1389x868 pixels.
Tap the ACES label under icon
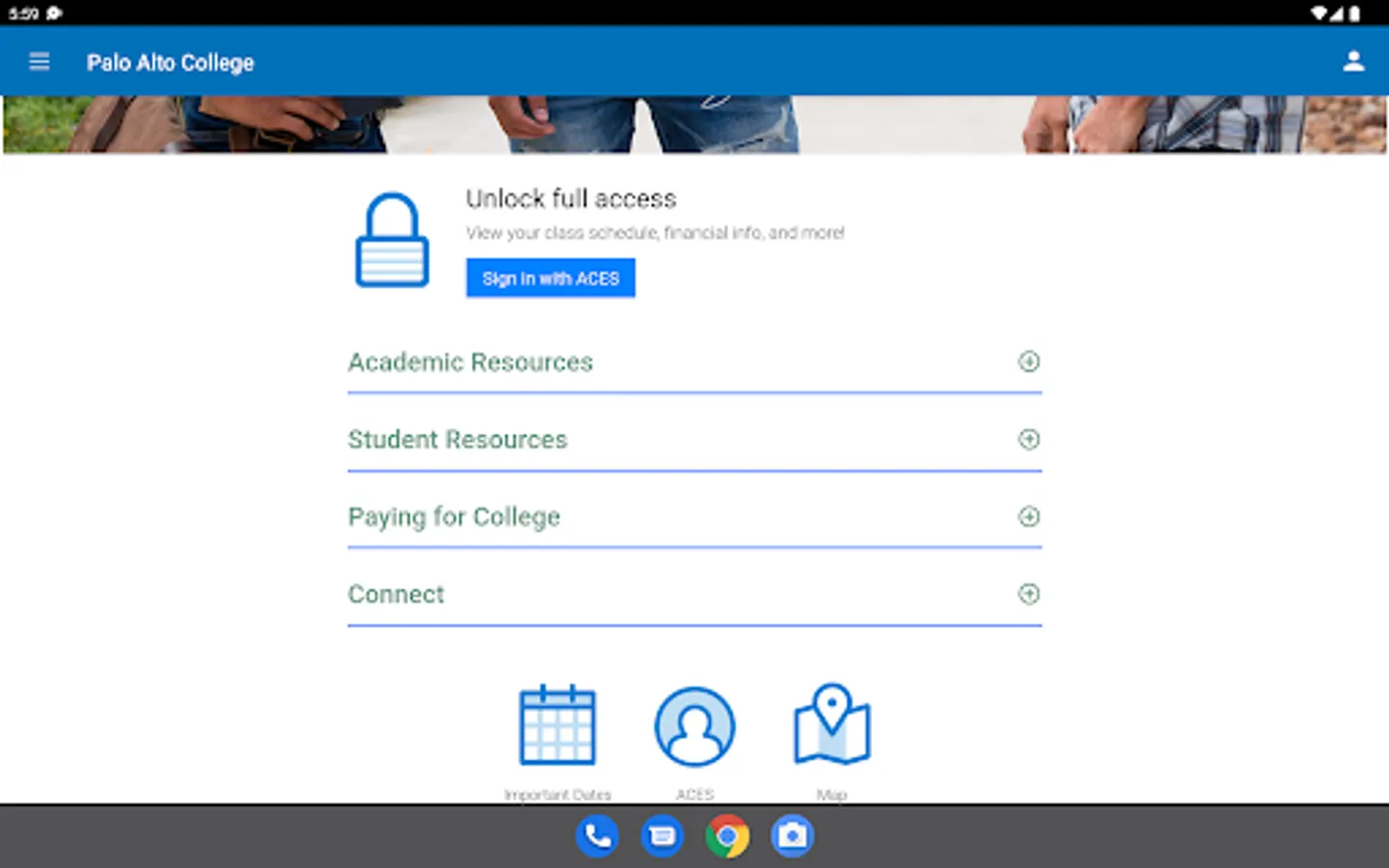click(694, 795)
